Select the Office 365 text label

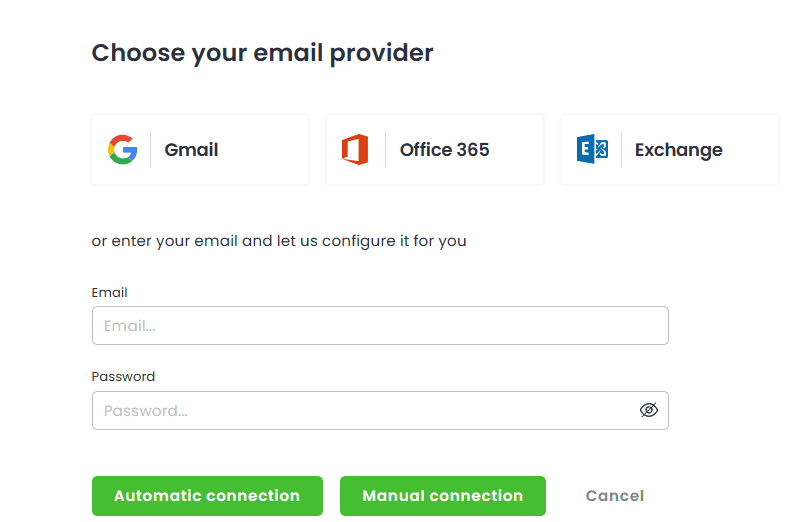click(x=444, y=150)
